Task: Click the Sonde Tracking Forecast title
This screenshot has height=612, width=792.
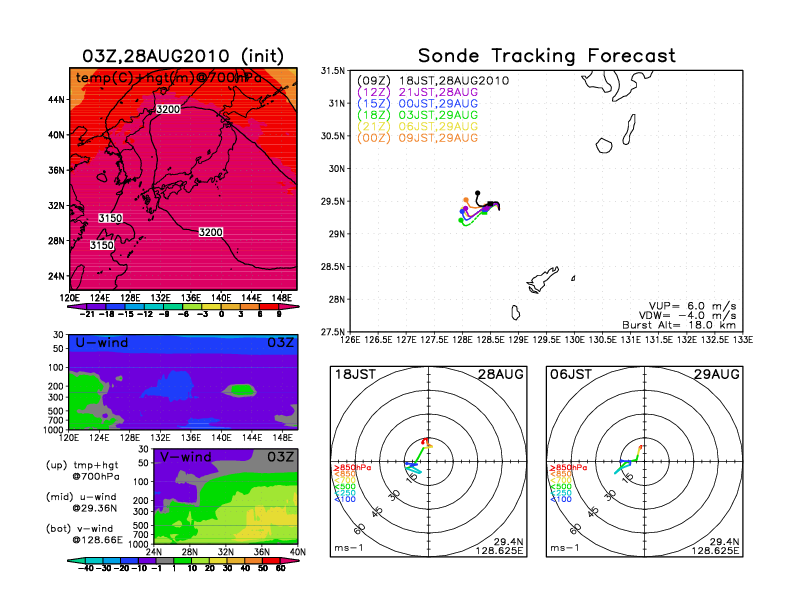Action: tap(547, 56)
